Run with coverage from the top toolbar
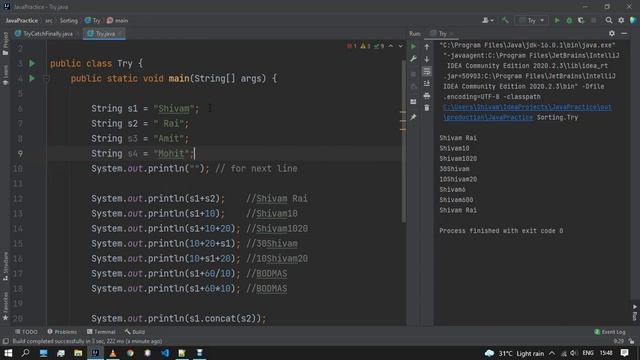Viewport: 640px width, 360px height. tap(581, 20)
